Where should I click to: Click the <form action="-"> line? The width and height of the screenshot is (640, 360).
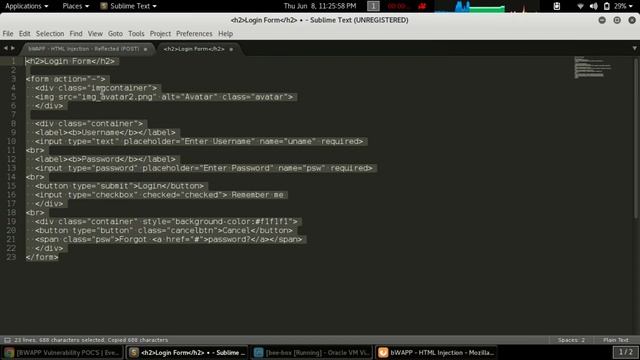tap(65, 79)
